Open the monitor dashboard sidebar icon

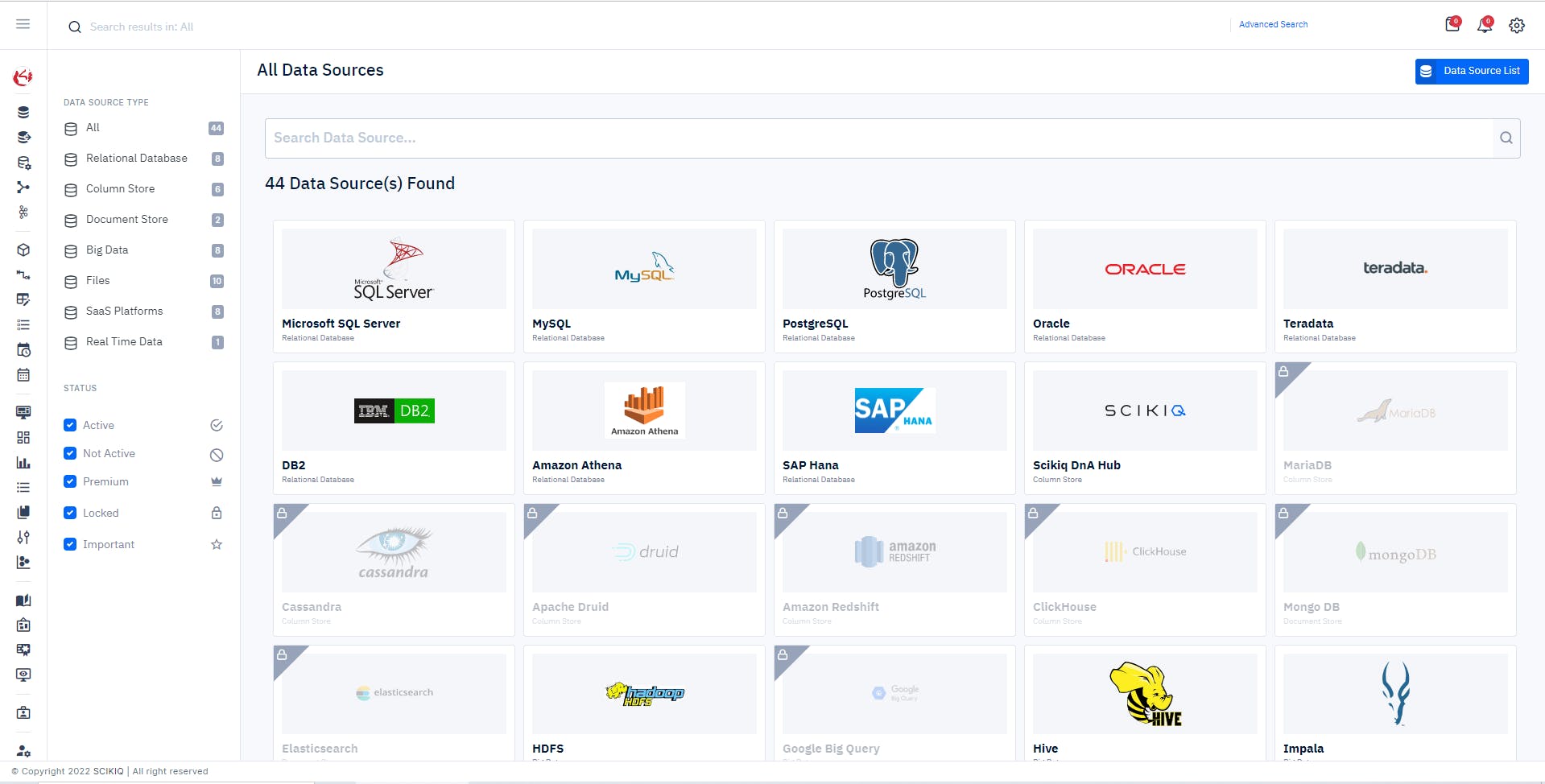tap(23, 412)
